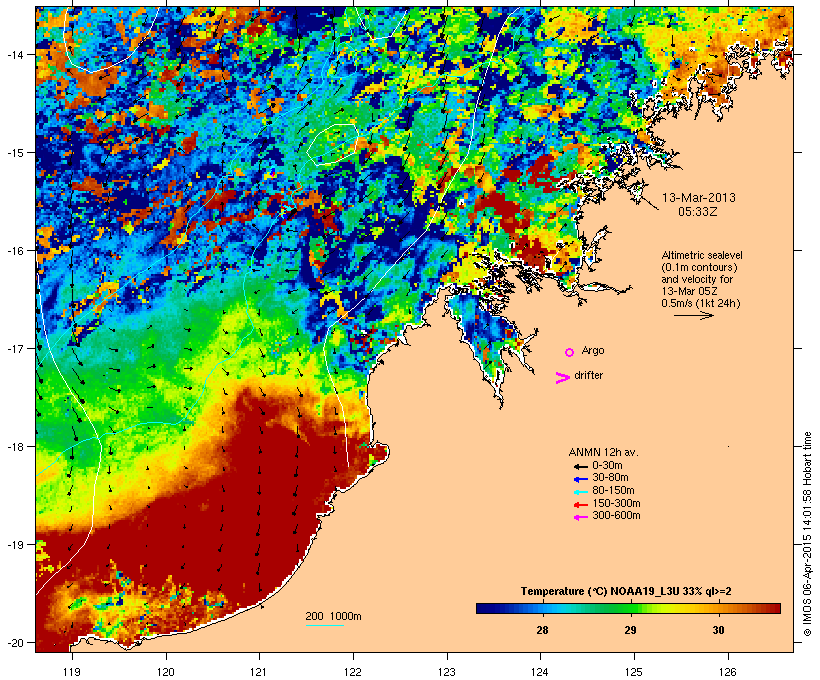Click the '(0.1m contours)' text
The image size is (820, 680).
pyautogui.click(x=699, y=267)
